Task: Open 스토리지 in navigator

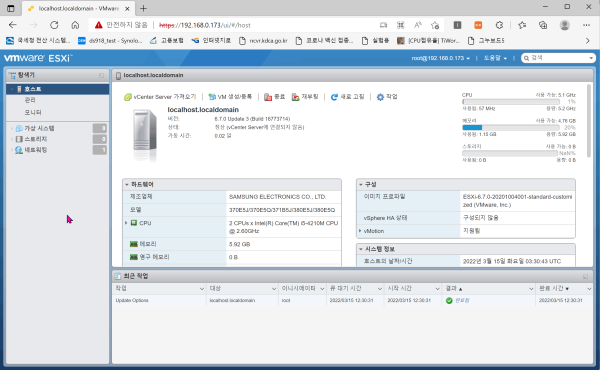Action: pyautogui.click(x=36, y=139)
